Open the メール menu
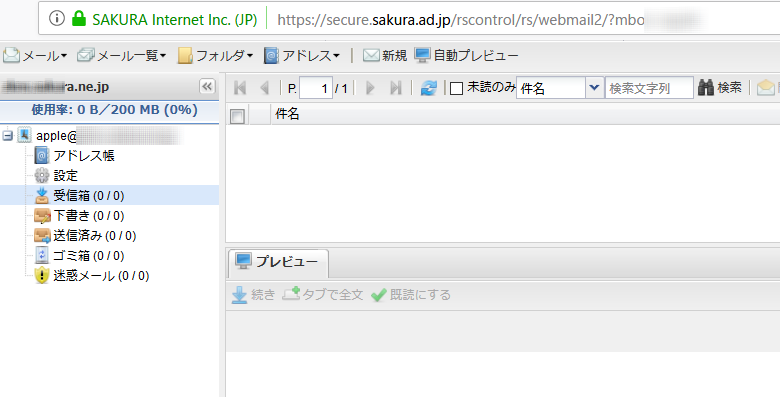This screenshot has height=397, width=780. click(x=35, y=55)
